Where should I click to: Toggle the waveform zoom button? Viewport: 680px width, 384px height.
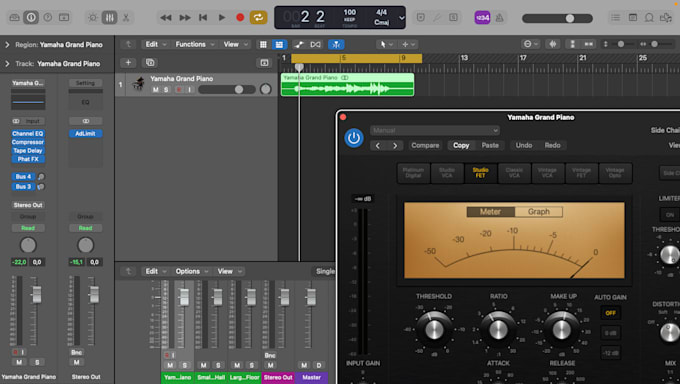point(552,44)
